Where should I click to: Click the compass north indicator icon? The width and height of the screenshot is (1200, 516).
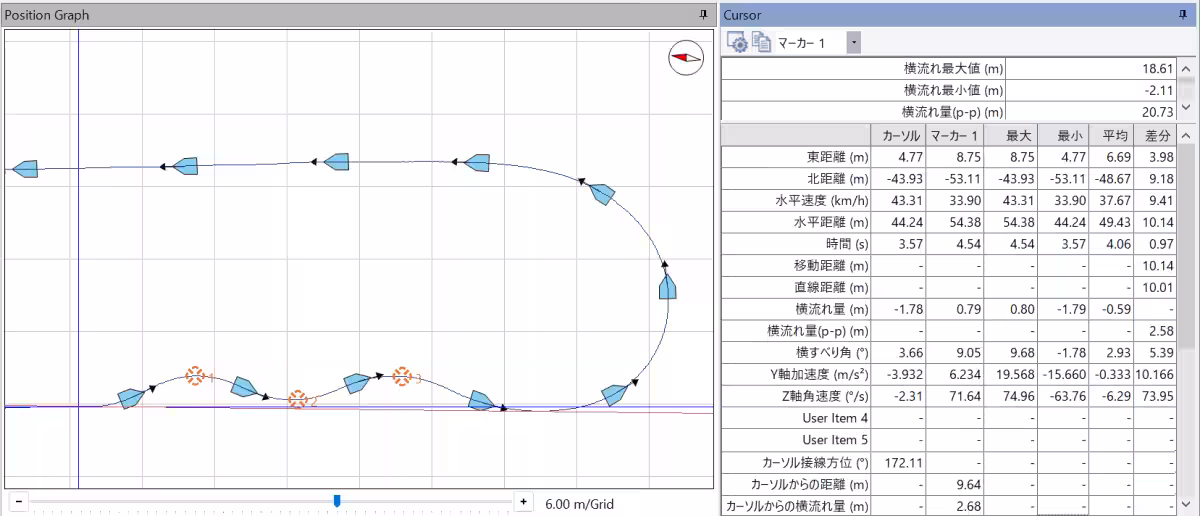click(686, 58)
